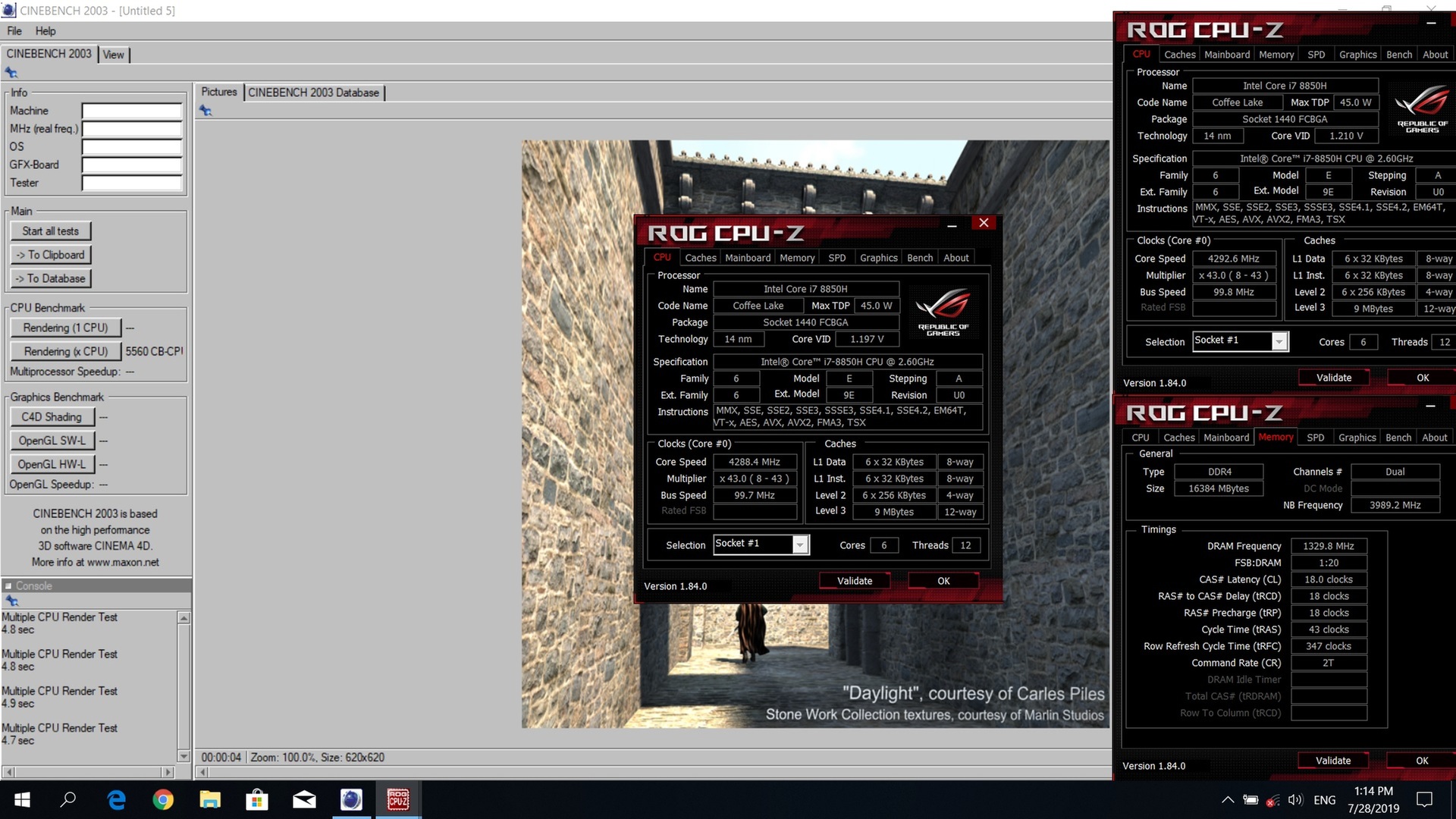
Task: Open Mainboard tab in center CPU-Z
Action: [x=748, y=258]
